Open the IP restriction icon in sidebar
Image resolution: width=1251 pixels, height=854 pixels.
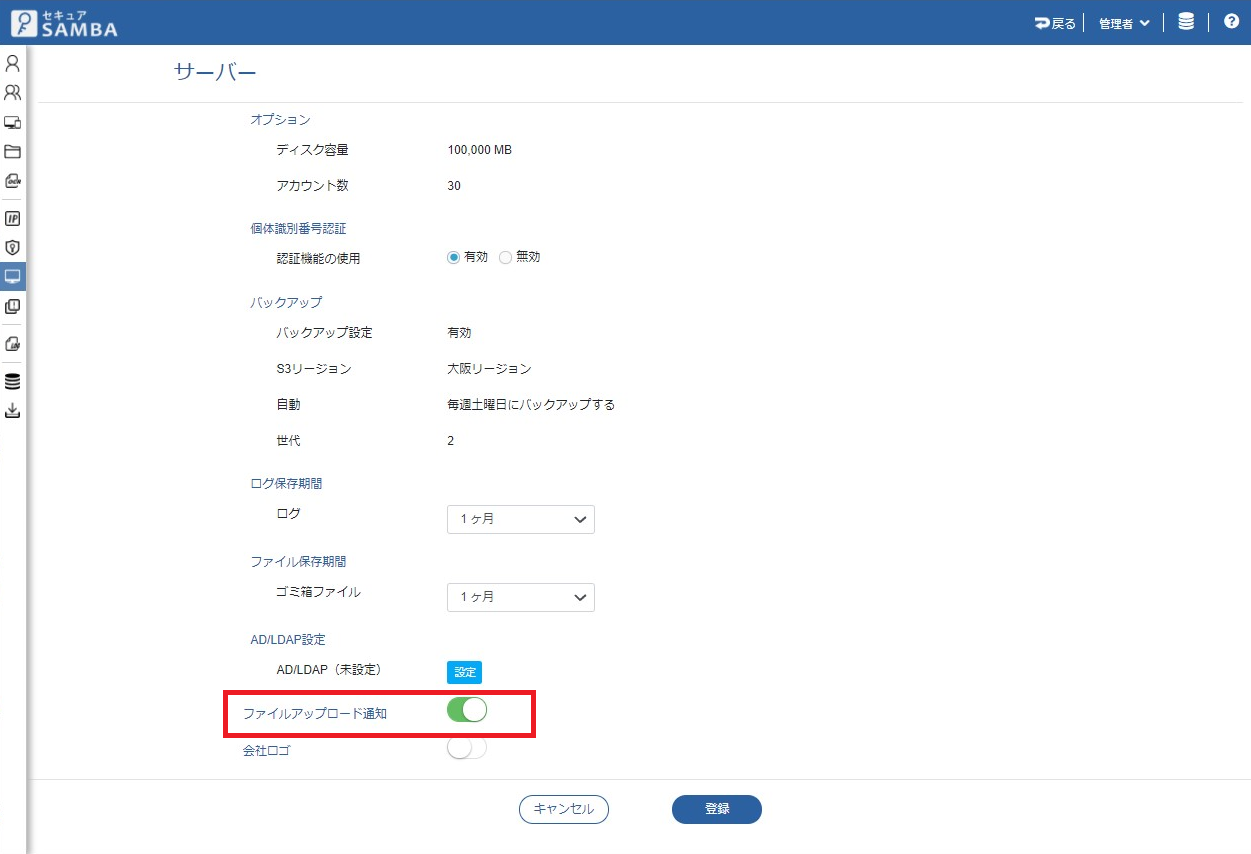point(12,218)
